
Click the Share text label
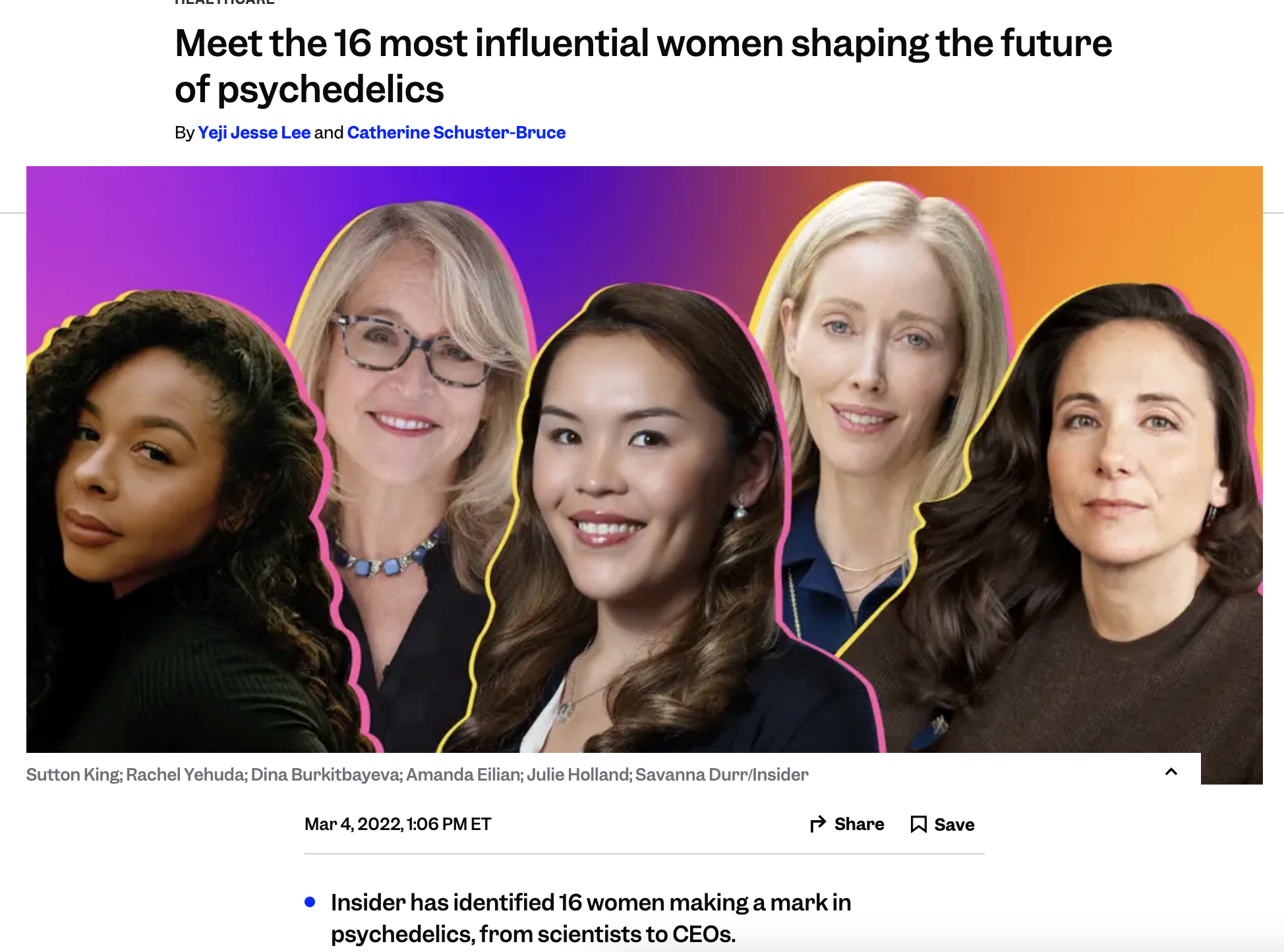pyautogui.click(x=859, y=824)
